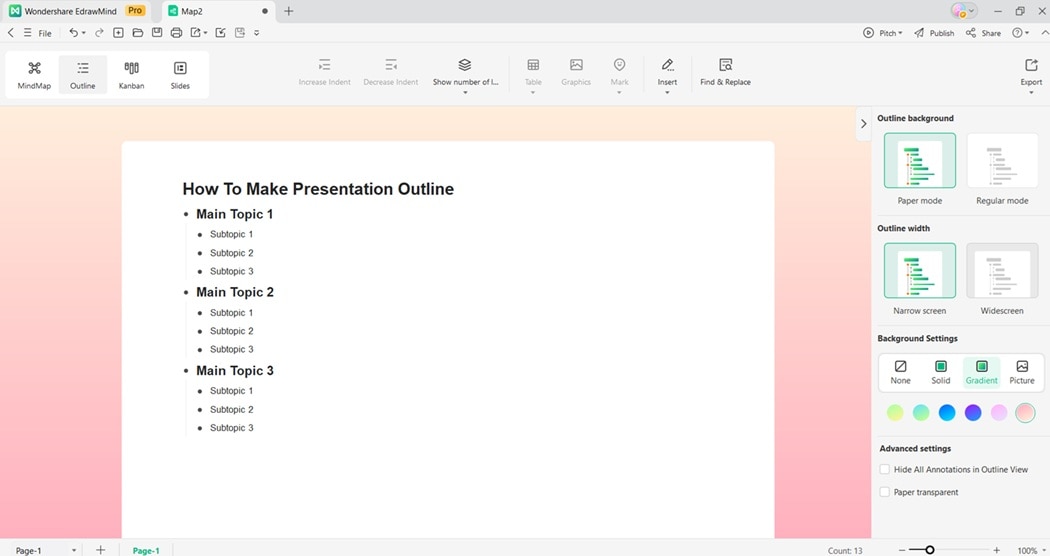Open the user account avatar menu
The width and height of the screenshot is (1050, 556).
pos(964,11)
